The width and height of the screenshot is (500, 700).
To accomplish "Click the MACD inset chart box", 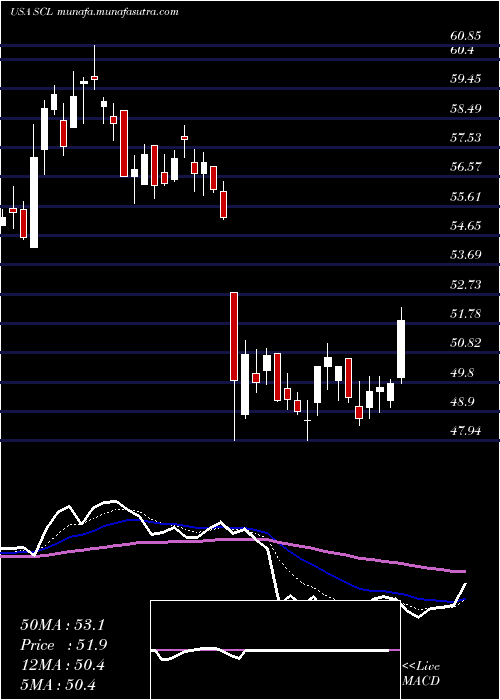I will coord(275,650).
